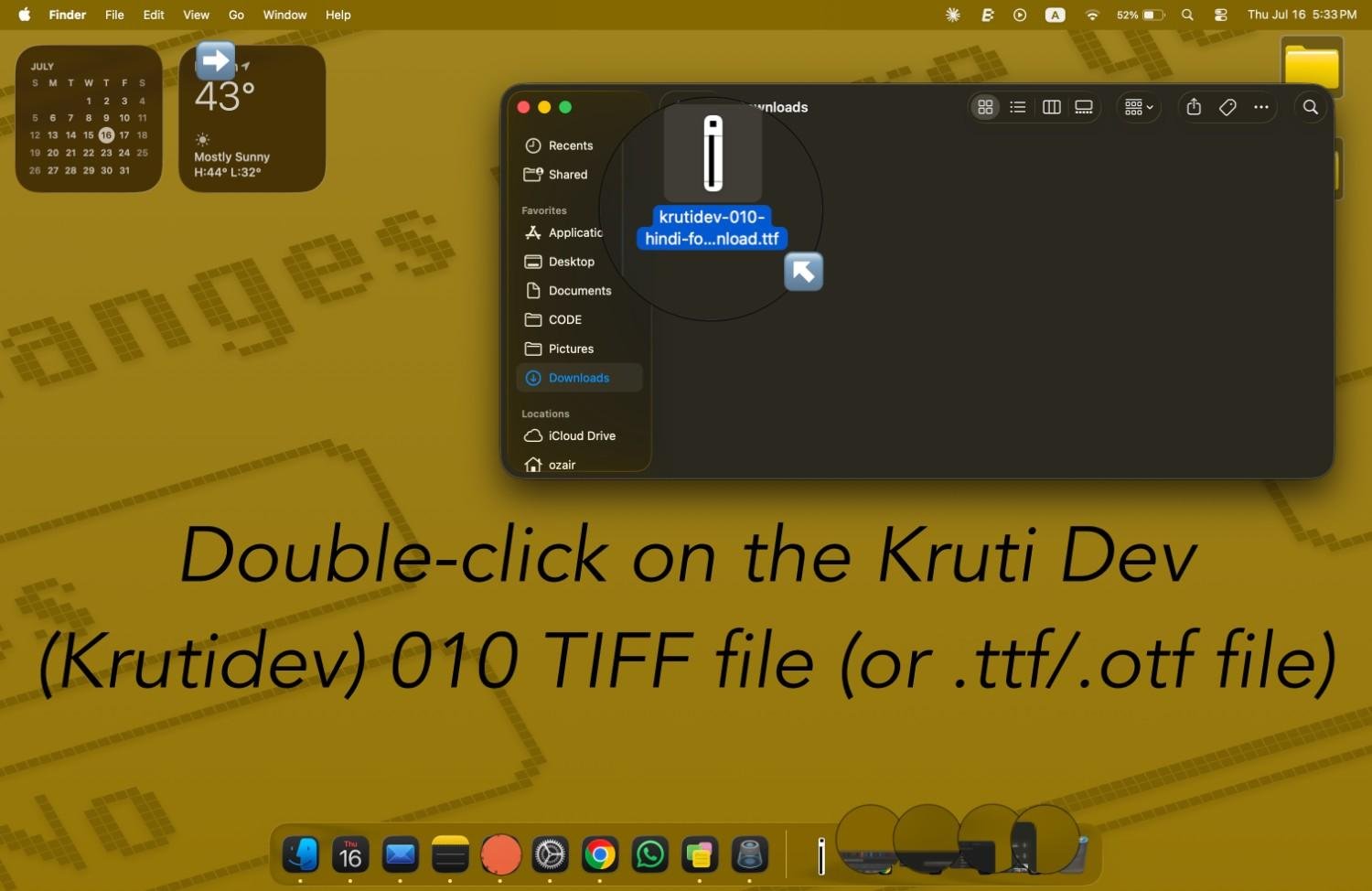Image resolution: width=1372 pixels, height=891 pixels.
Task: Select the krutidev-010 font file thumbnail
Action: [713, 153]
